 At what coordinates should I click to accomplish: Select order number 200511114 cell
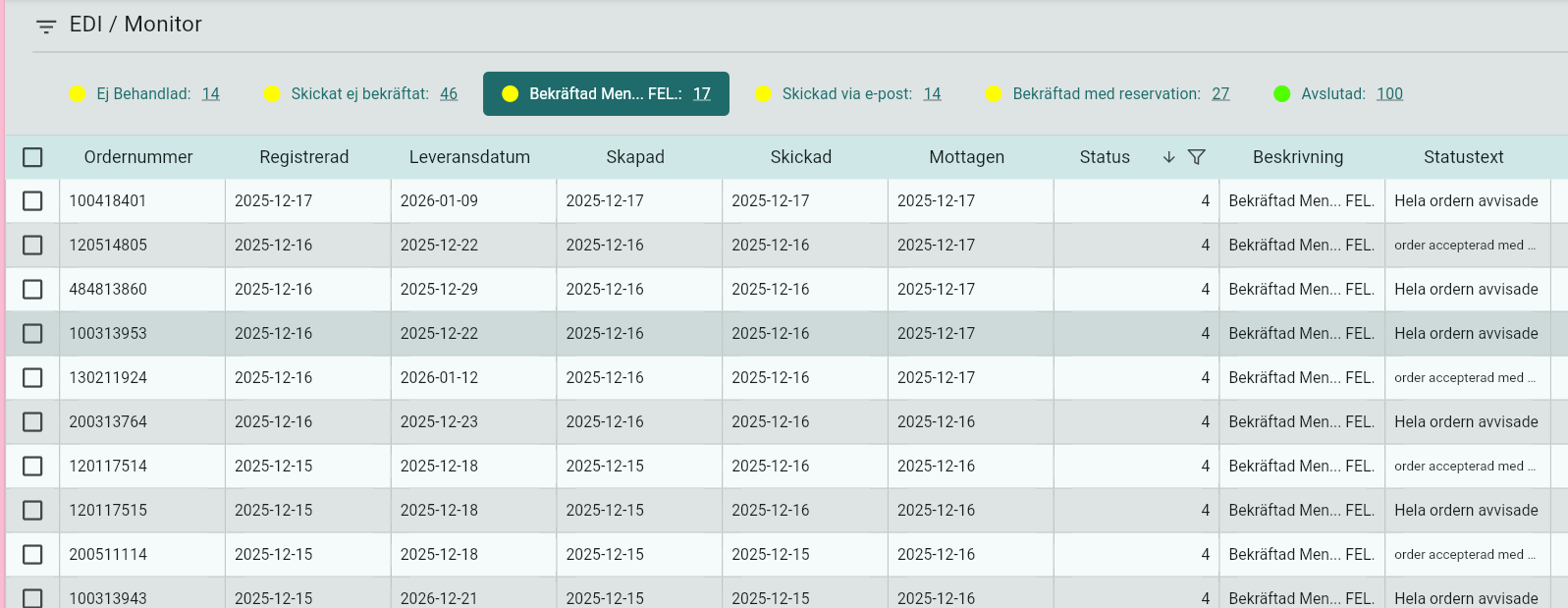142,555
